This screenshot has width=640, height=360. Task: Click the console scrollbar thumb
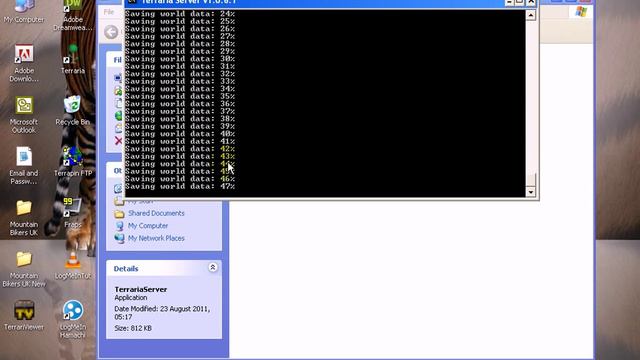530,180
